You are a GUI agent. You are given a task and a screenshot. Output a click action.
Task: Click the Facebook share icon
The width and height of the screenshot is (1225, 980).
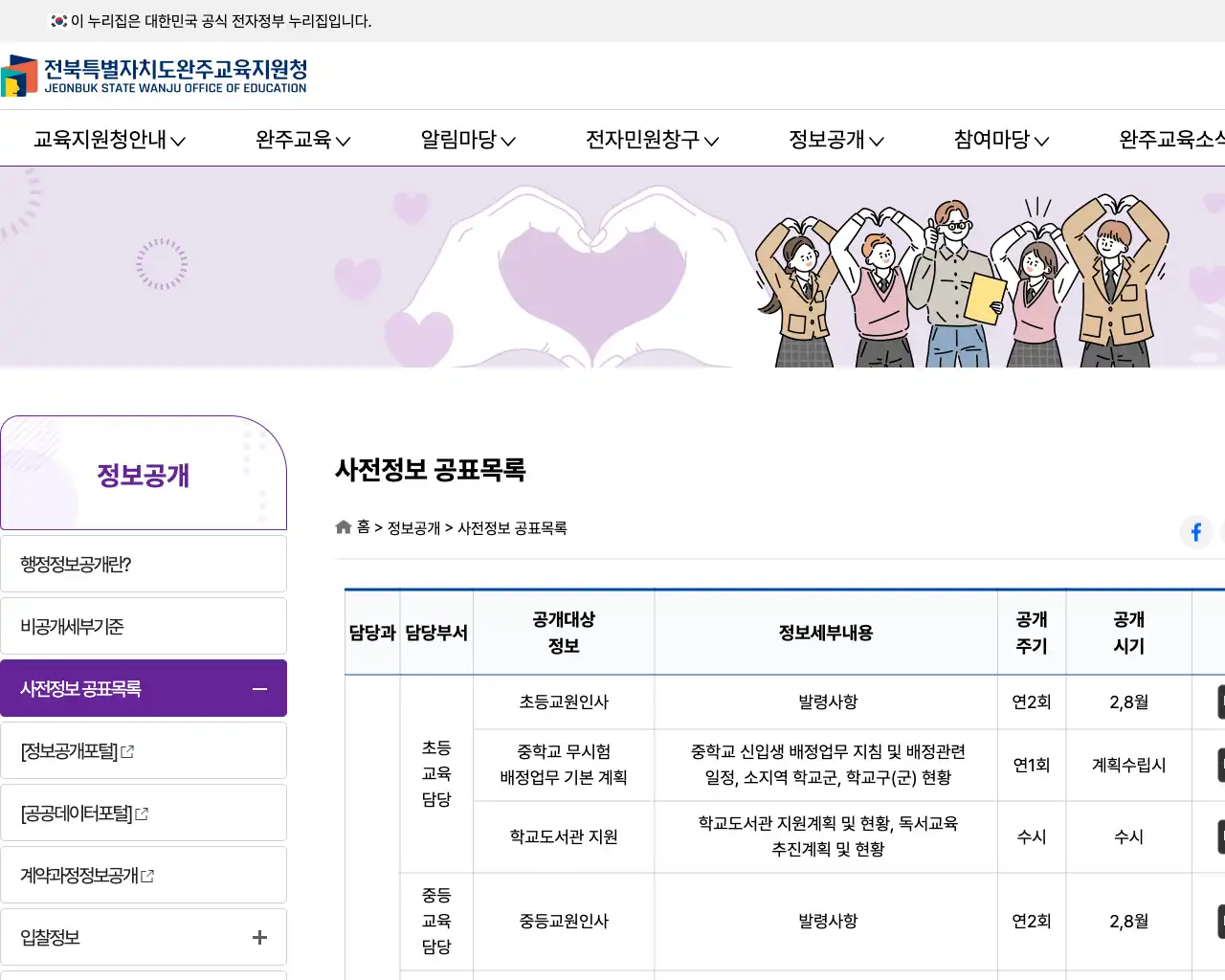pos(1195,532)
